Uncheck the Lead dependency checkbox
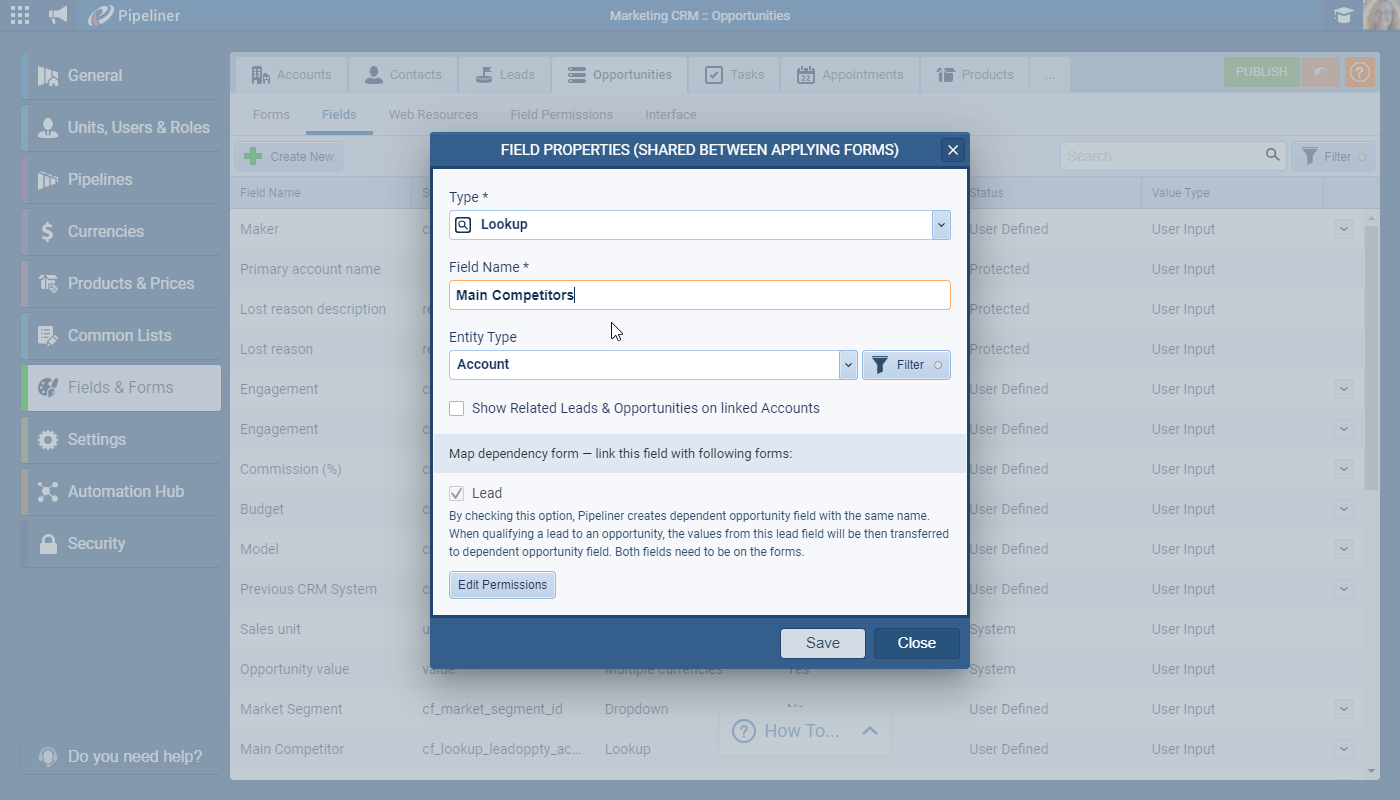Image resolution: width=1400 pixels, height=800 pixels. tap(457, 492)
